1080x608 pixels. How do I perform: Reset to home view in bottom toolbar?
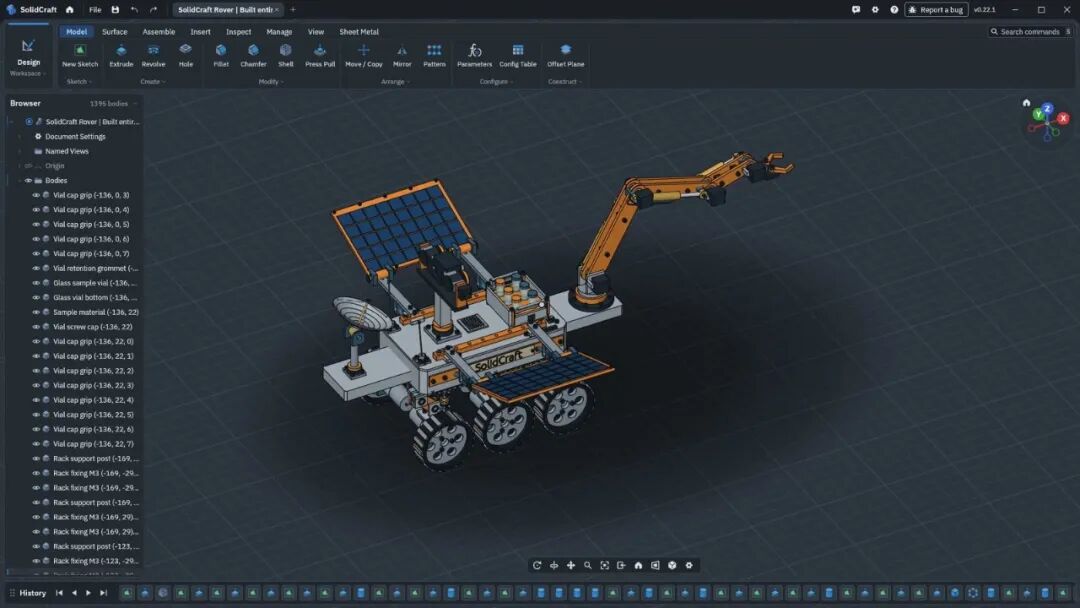pyautogui.click(x=638, y=565)
